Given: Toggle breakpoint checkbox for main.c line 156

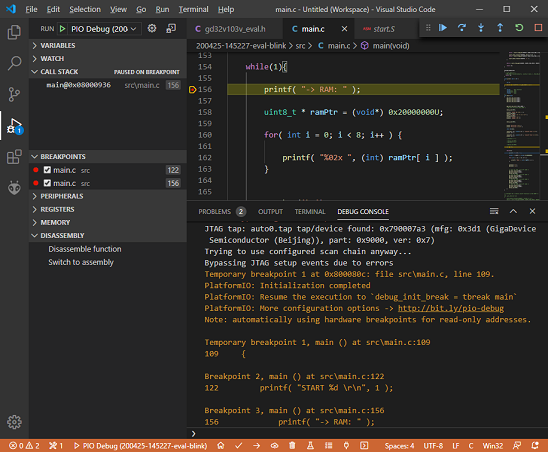Looking at the screenshot, I should (47, 183).
